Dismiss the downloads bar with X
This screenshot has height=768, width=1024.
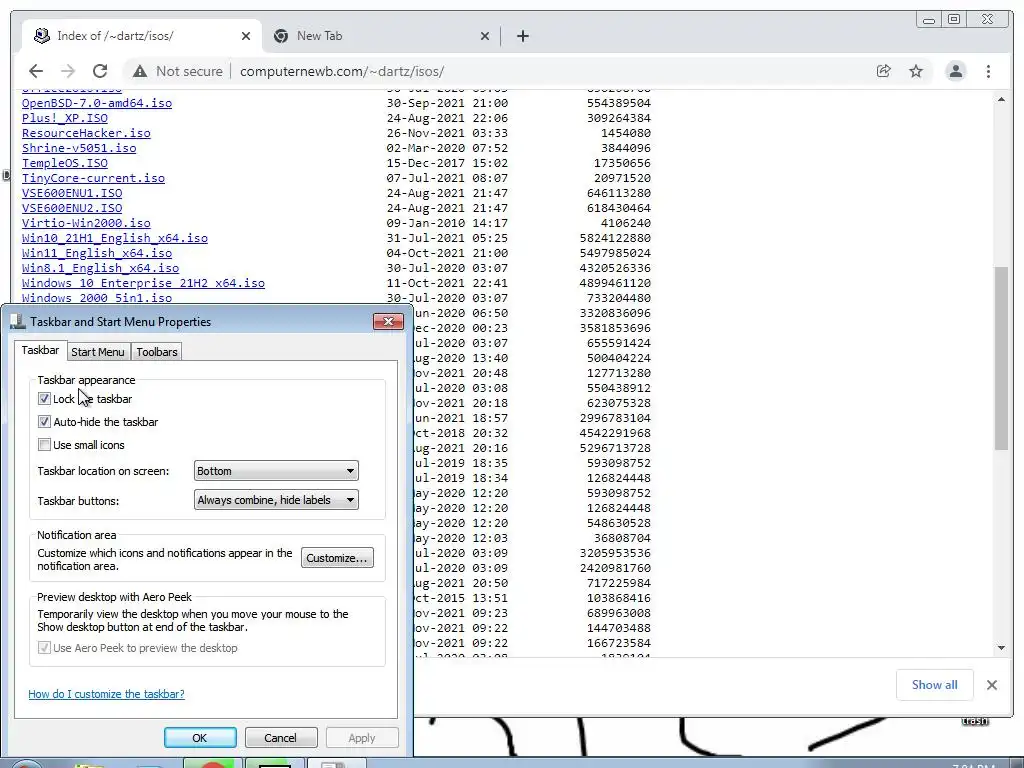[x=991, y=684]
